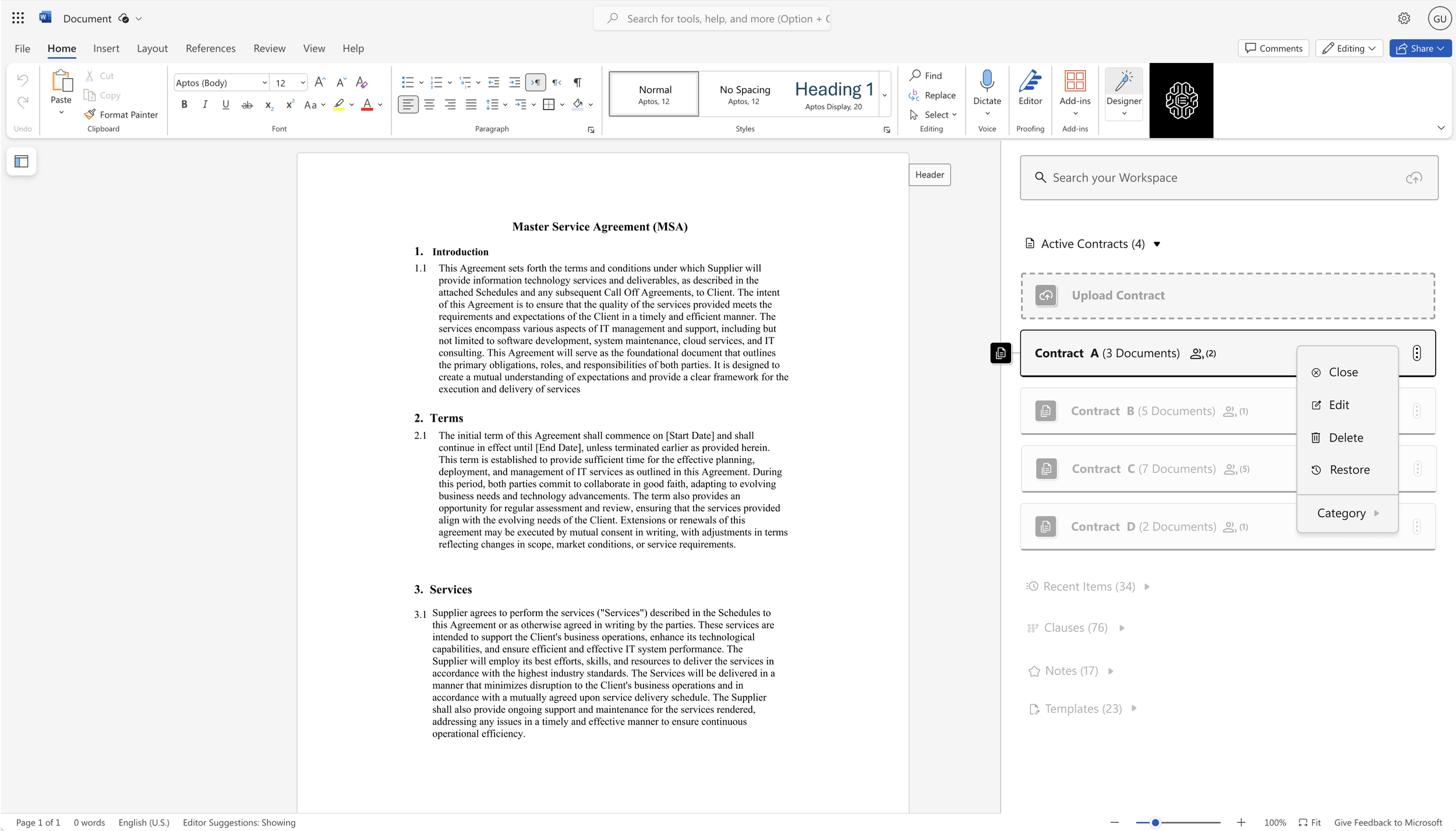Toggle italic formatting

[x=204, y=105]
